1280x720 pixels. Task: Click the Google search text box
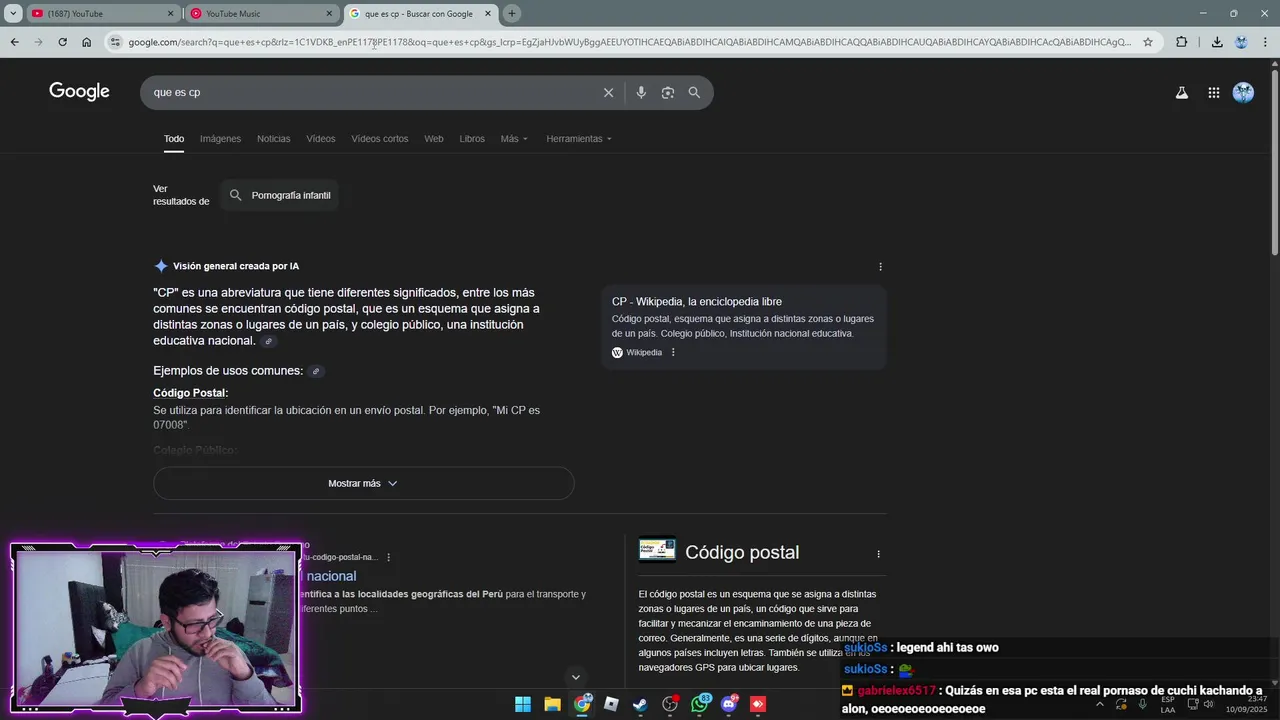[370, 92]
